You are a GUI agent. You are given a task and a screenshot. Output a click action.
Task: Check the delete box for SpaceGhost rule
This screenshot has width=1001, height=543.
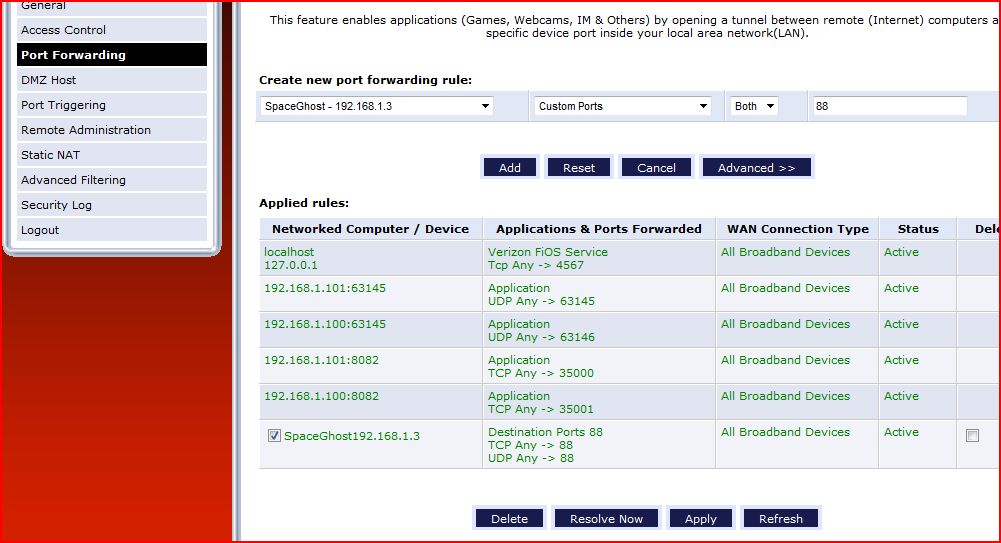click(x=972, y=436)
